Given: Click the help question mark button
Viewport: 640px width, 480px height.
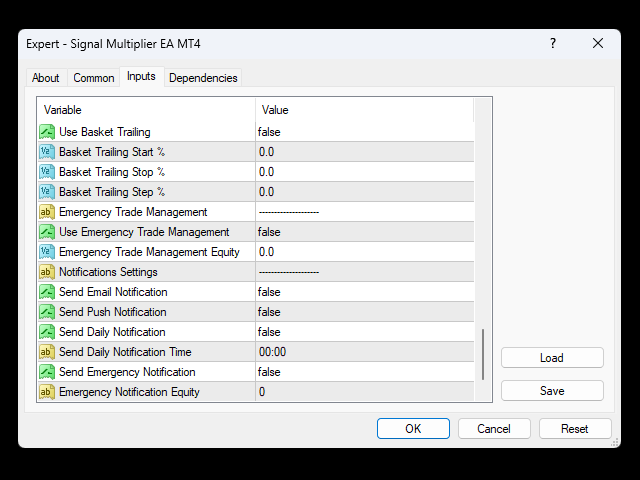Looking at the screenshot, I should [553, 43].
